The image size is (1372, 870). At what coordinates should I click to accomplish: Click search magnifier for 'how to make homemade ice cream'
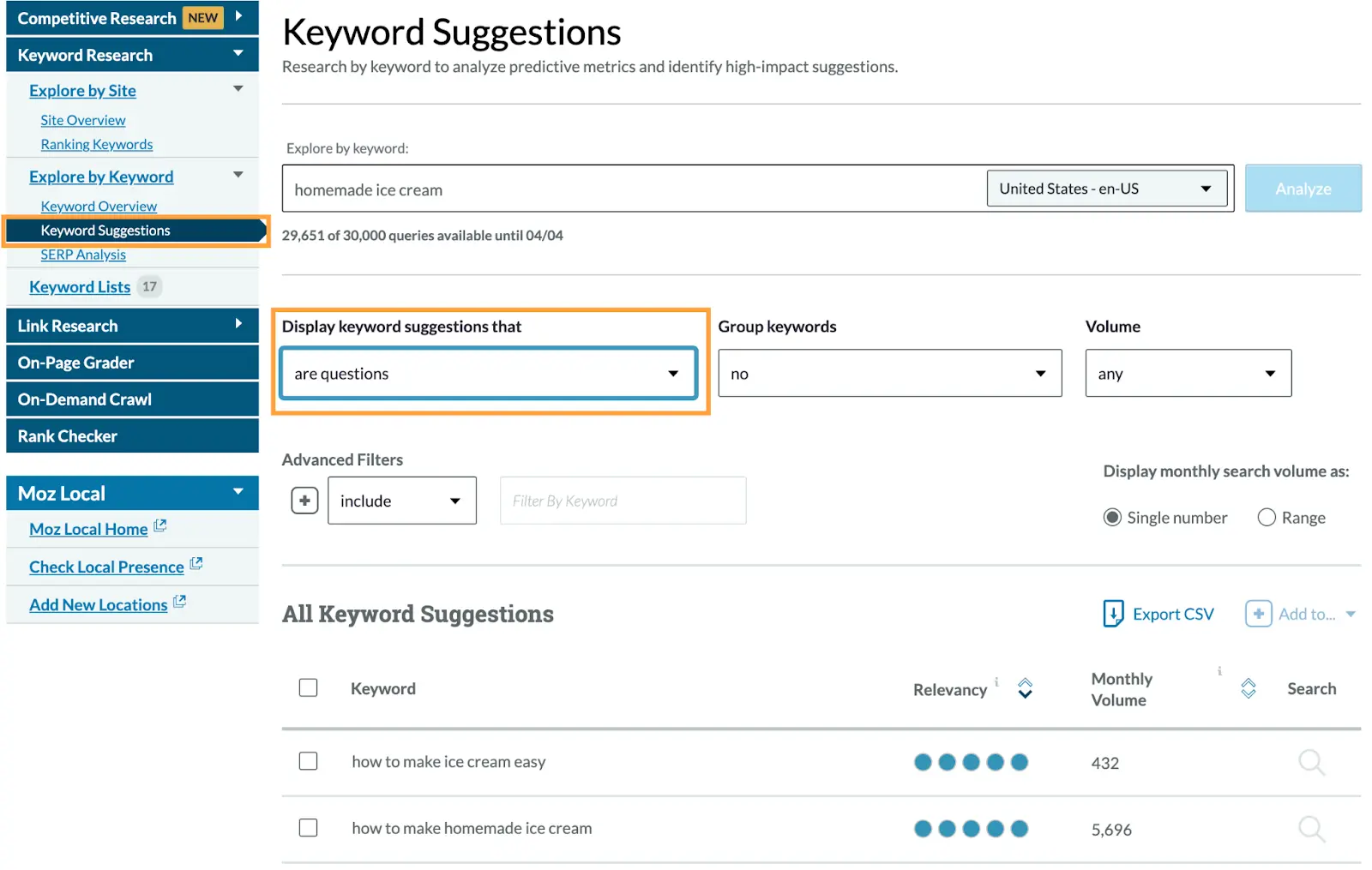1310,829
